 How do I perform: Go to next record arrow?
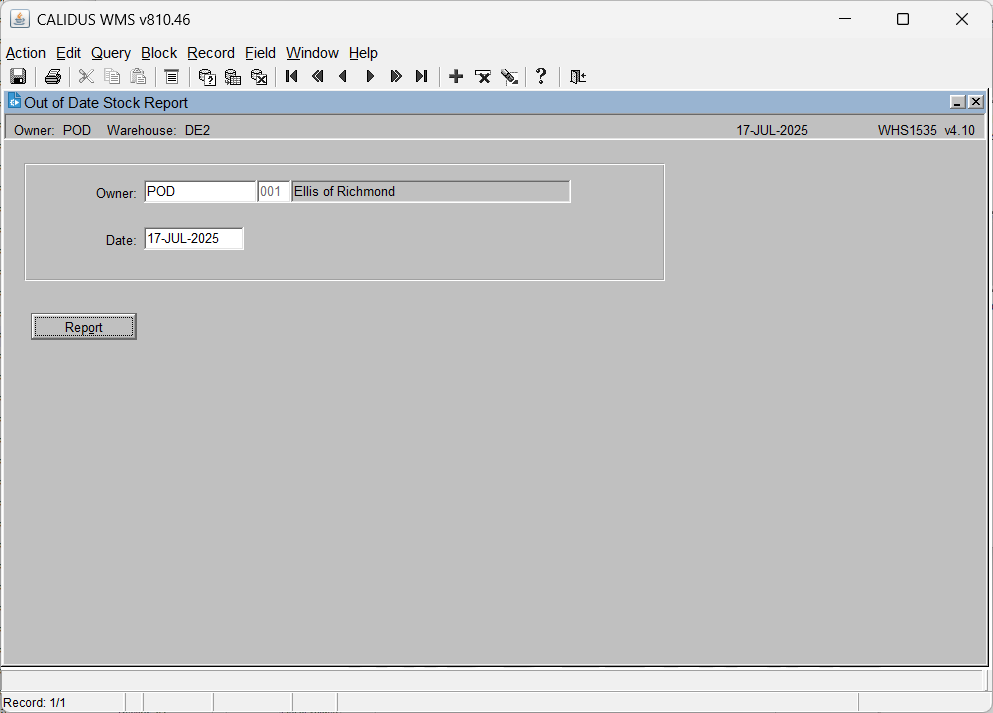click(370, 77)
